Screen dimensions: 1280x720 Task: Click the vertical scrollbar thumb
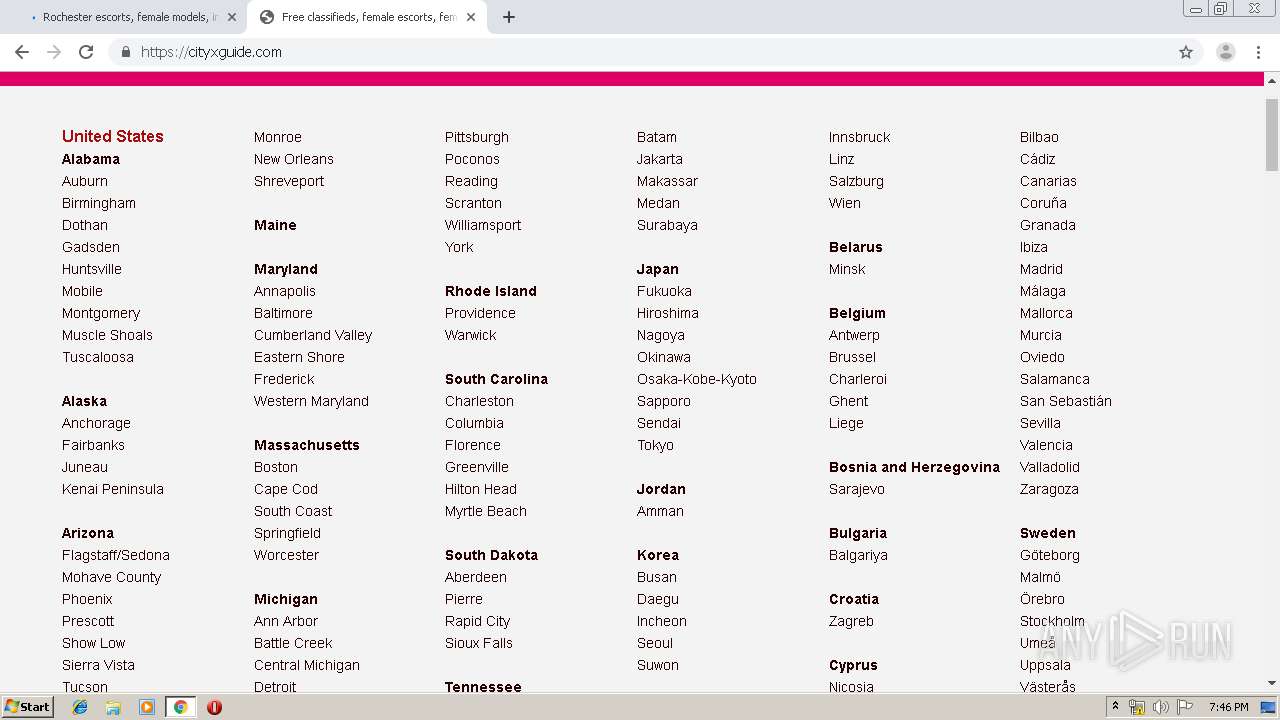point(1272,135)
